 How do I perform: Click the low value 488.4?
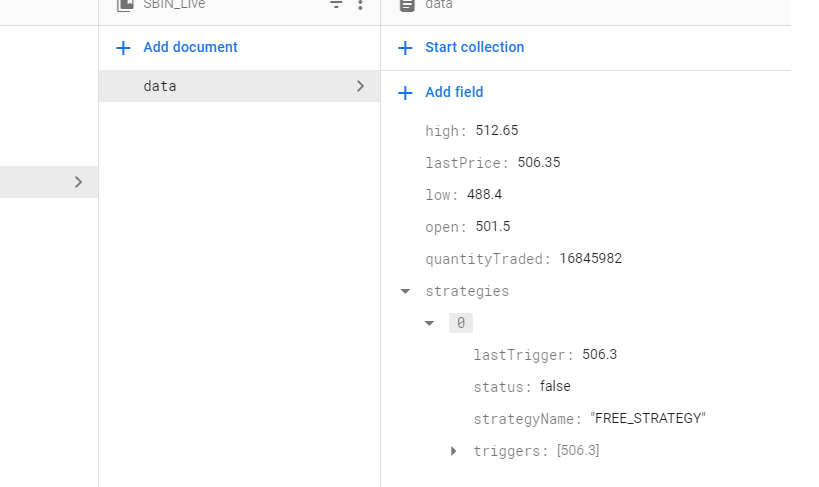(x=484, y=194)
